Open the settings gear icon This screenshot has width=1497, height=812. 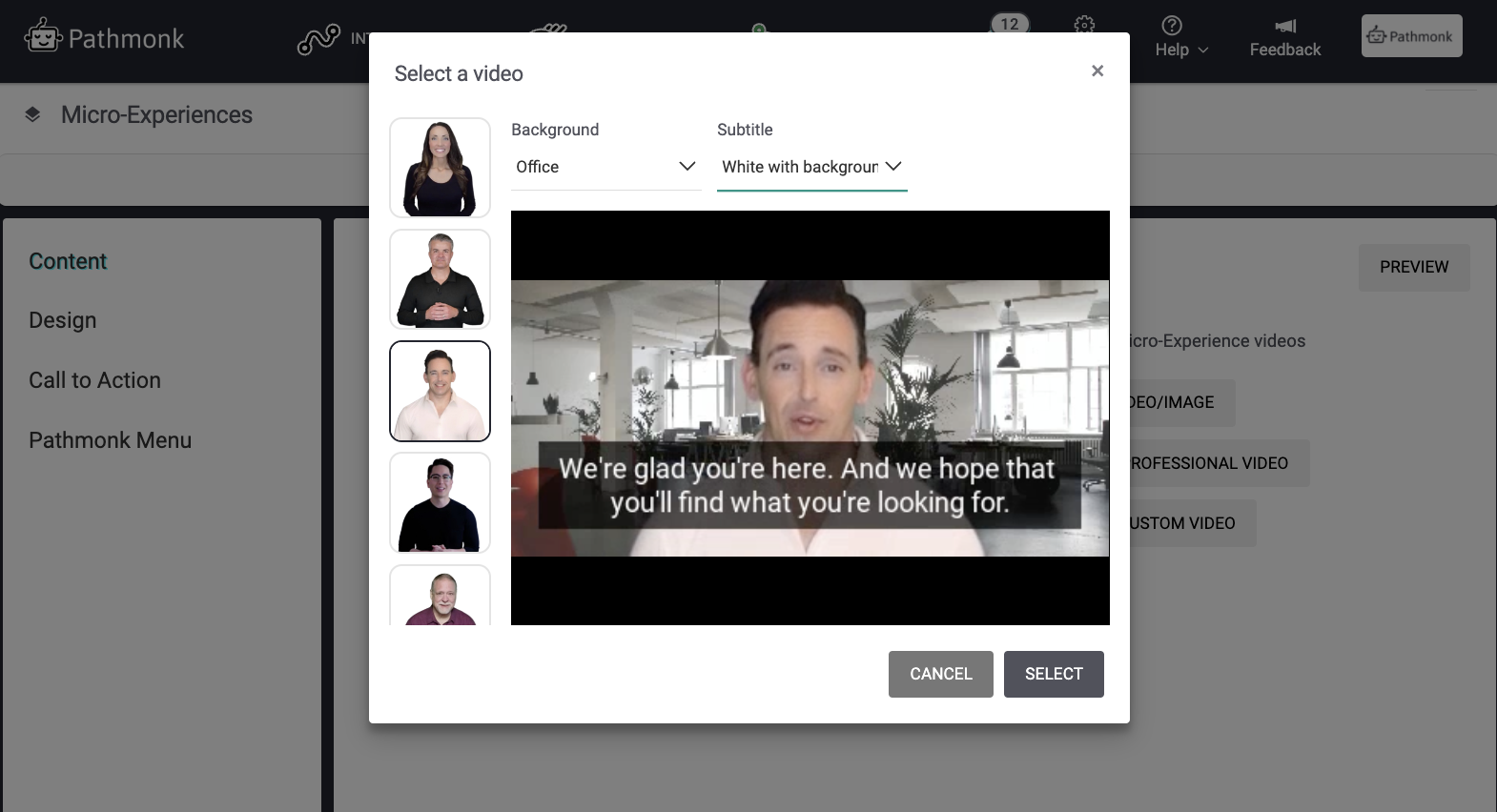[1084, 25]
